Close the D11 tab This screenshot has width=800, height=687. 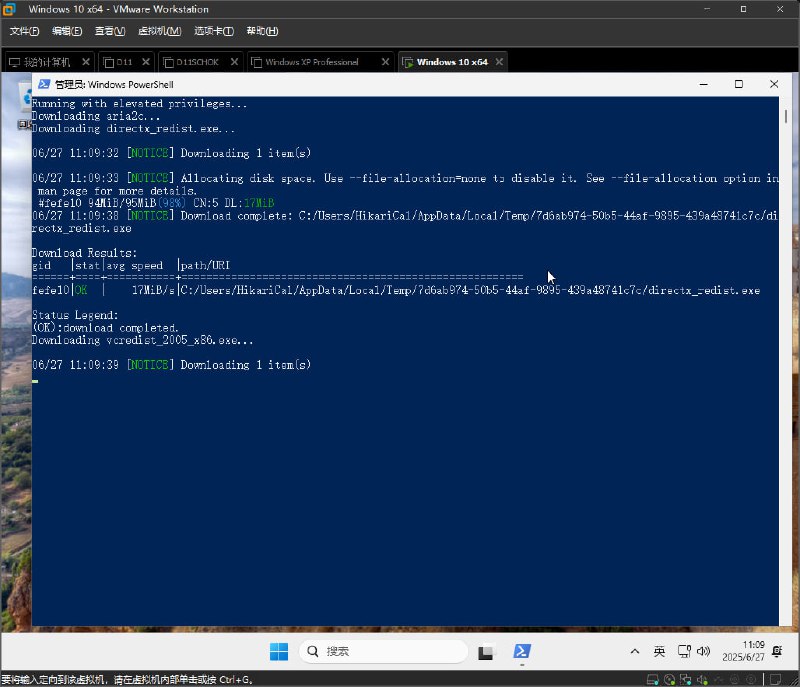point(146,62)
